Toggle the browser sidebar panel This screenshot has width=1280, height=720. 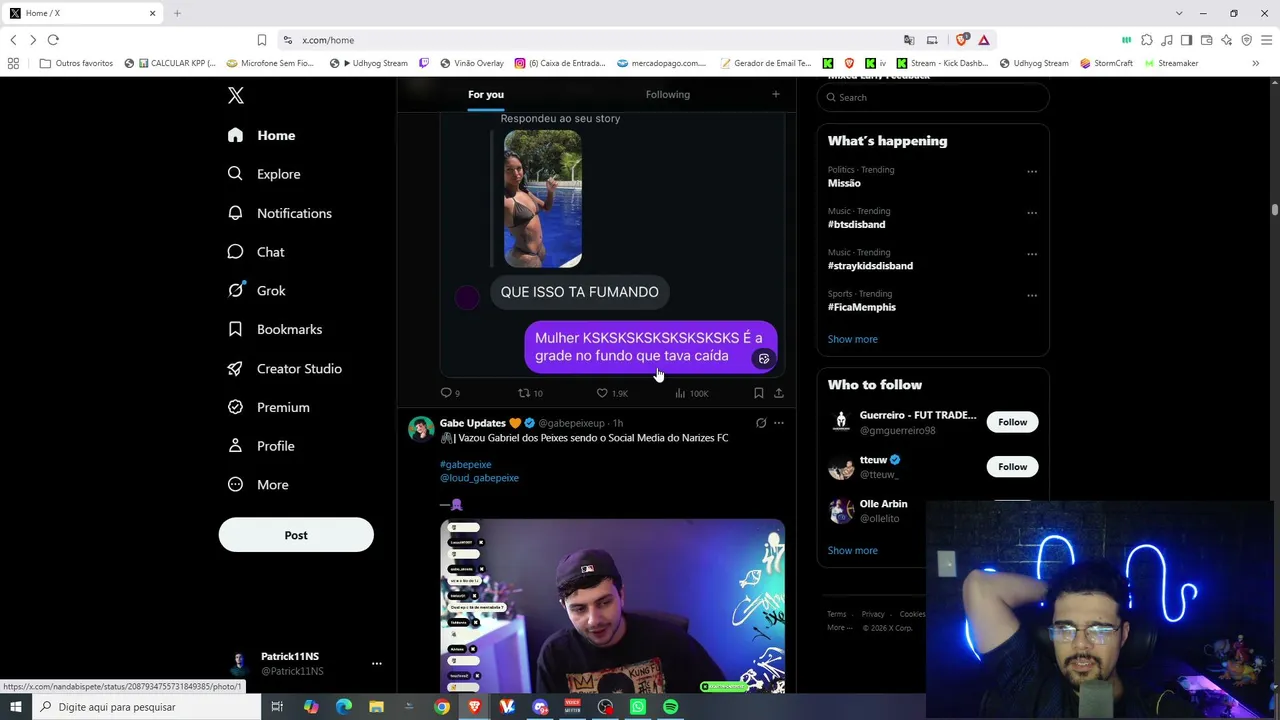[1186, 40]
